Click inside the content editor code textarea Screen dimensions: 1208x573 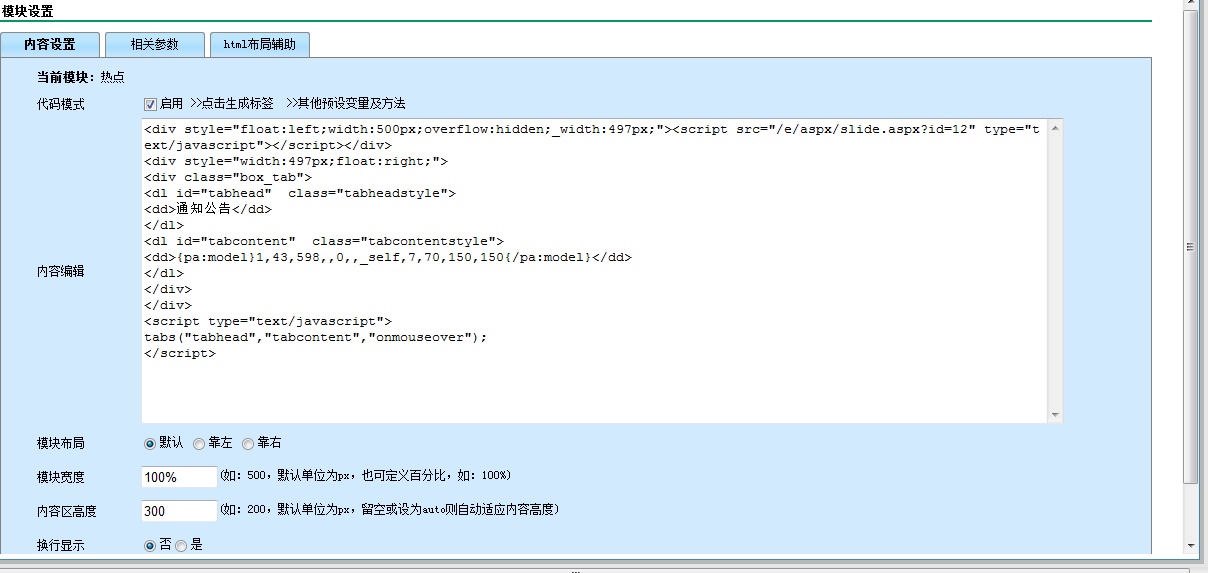pos(595,270)
